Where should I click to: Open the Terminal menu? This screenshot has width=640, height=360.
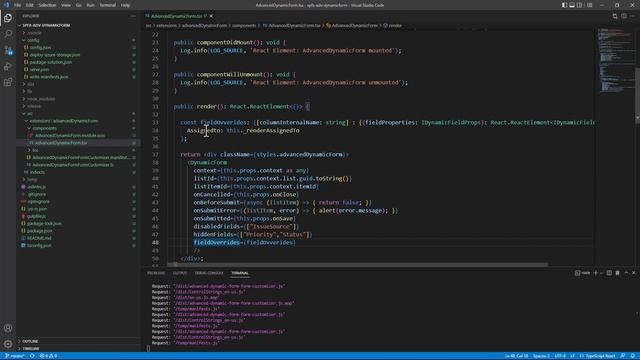point(107,5)
